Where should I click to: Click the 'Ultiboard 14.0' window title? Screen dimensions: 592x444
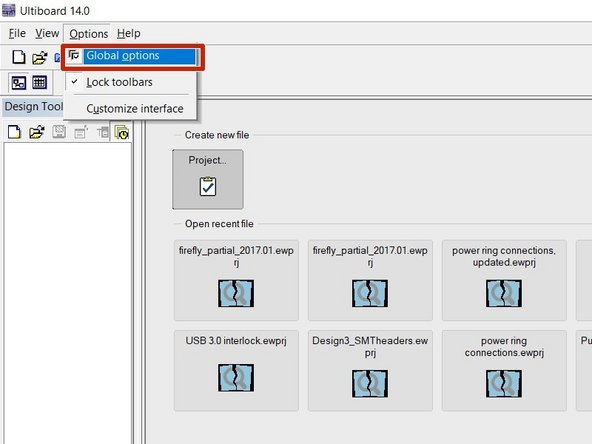click(x=55, y=11)
